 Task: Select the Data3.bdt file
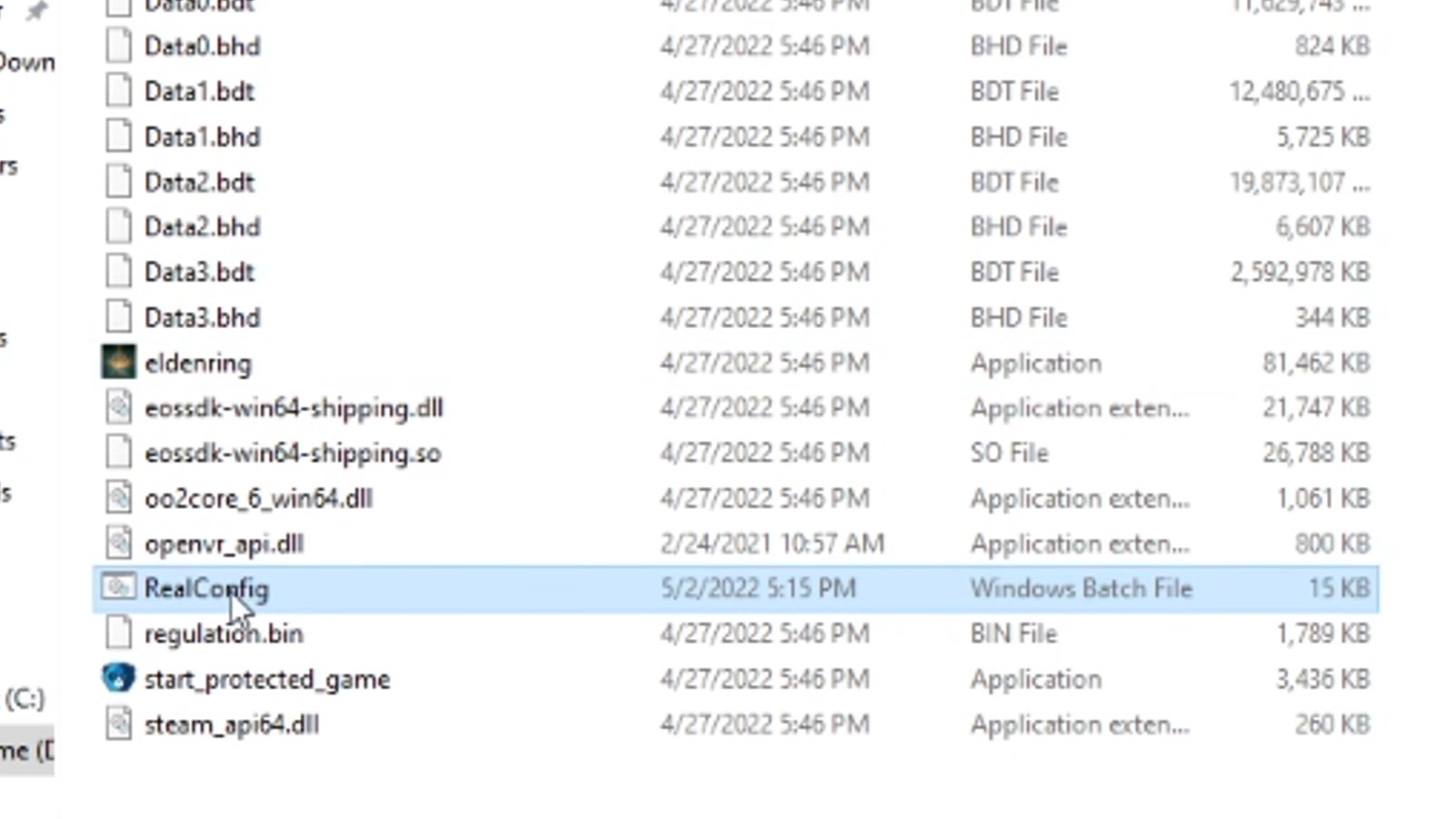(199, 272)
